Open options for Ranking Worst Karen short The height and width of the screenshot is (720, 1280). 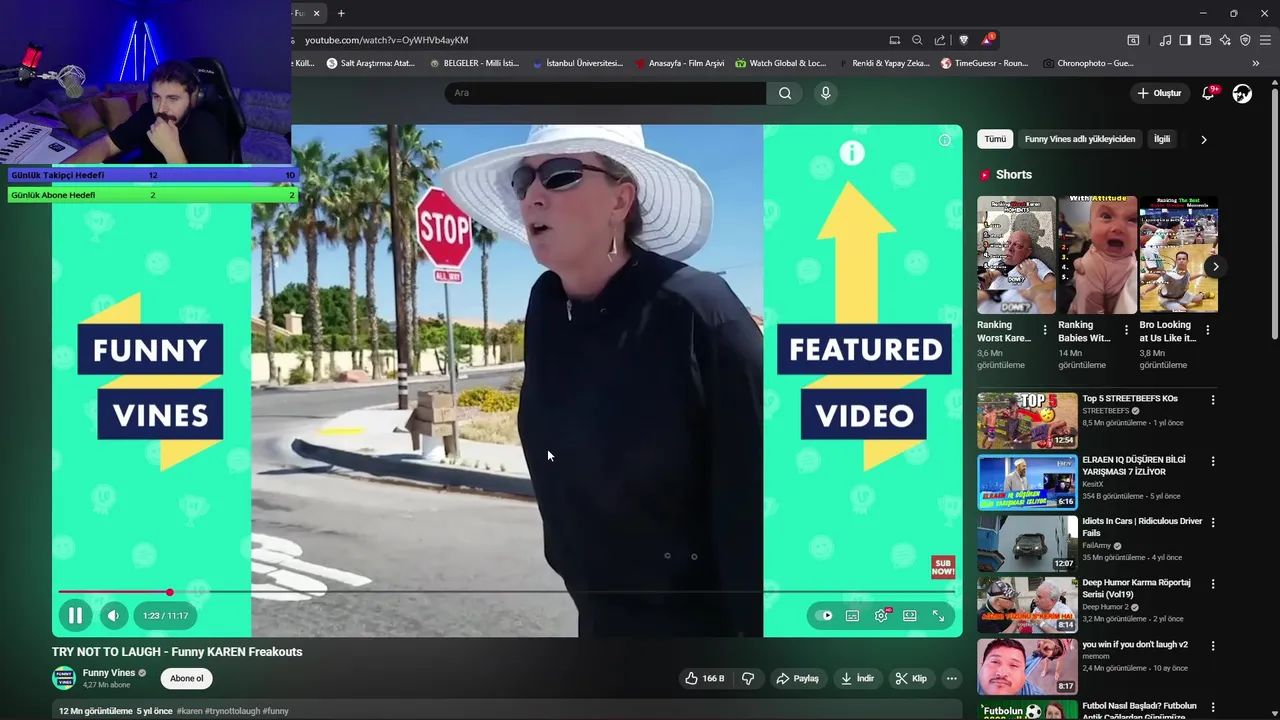click(x=1045, y=330)
